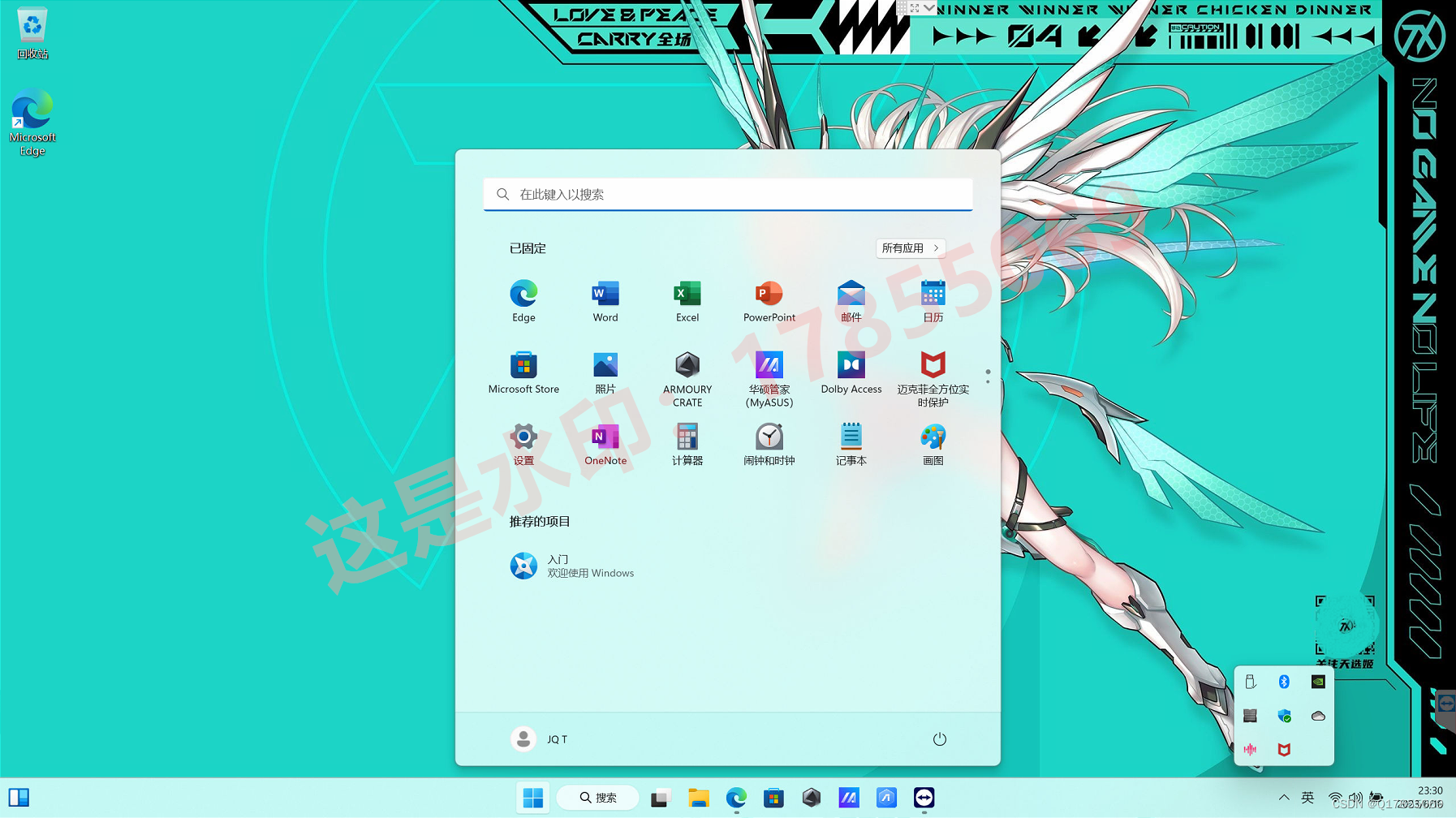Collapse hidden tray icons chevron
The height and width of the screenshot is (818, 1456).
pyautogui.click(x=1284, y=798)
